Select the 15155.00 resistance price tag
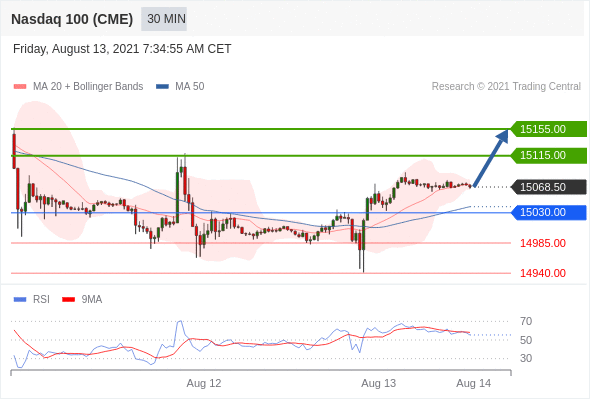Screen dimensions: 590x400 point(548,129)
